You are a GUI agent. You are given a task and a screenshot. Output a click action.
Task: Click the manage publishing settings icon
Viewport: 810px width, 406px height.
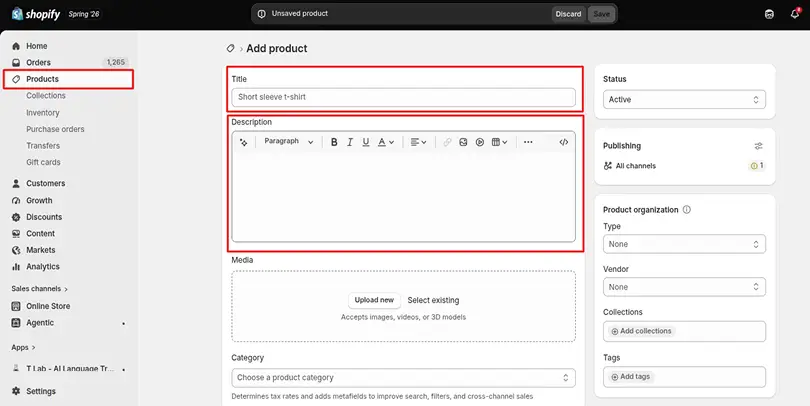758,146
